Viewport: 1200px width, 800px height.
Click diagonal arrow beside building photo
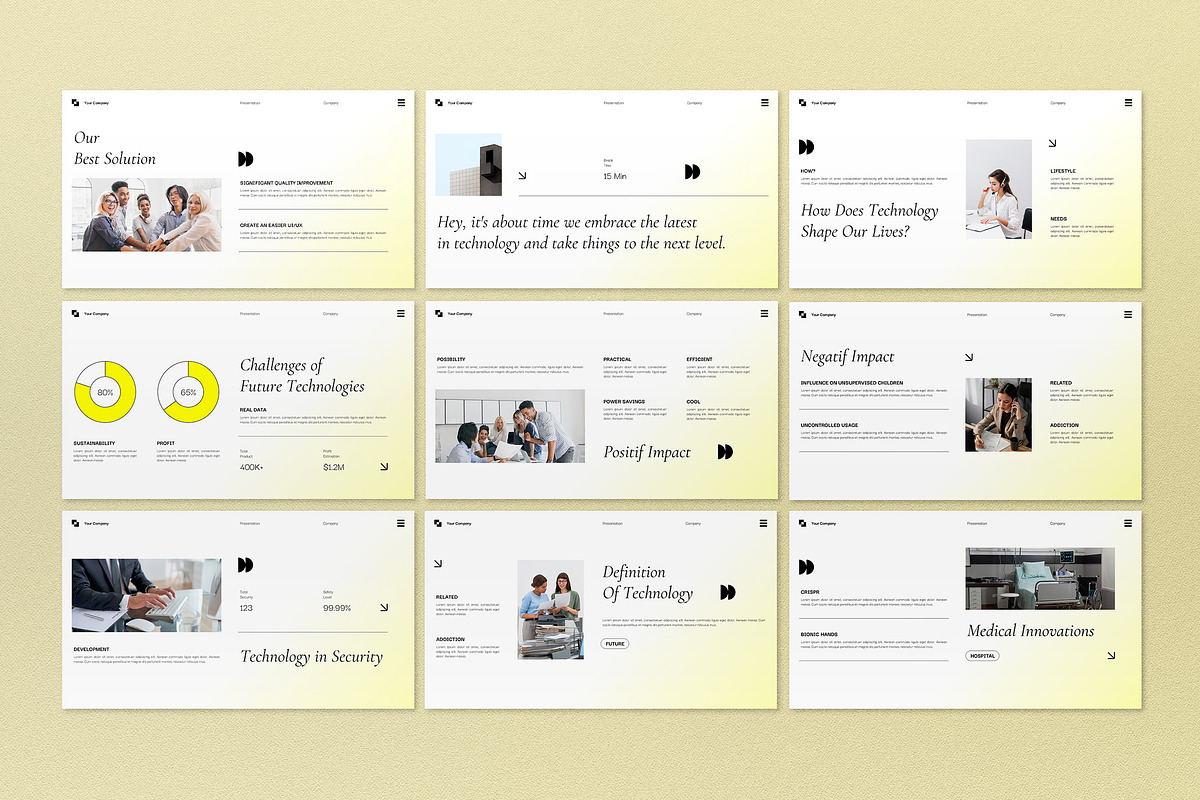point(522,175)
